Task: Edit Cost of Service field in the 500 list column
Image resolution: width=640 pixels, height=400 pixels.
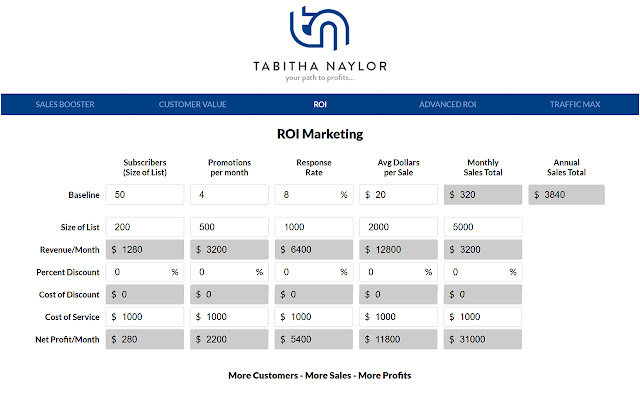Action: [229, 317]
